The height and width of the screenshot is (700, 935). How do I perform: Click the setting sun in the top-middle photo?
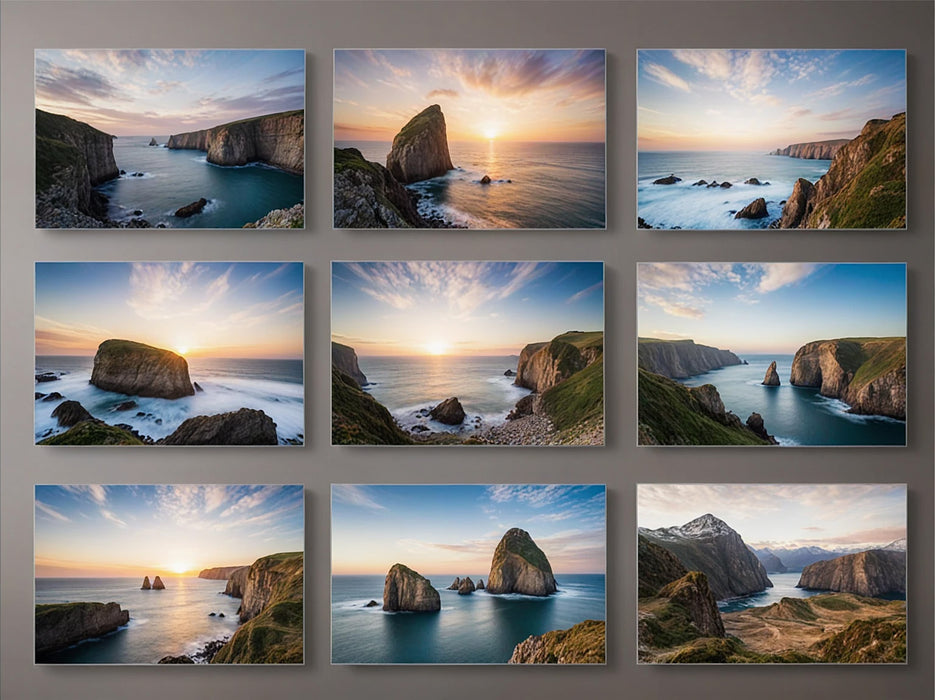490,132
